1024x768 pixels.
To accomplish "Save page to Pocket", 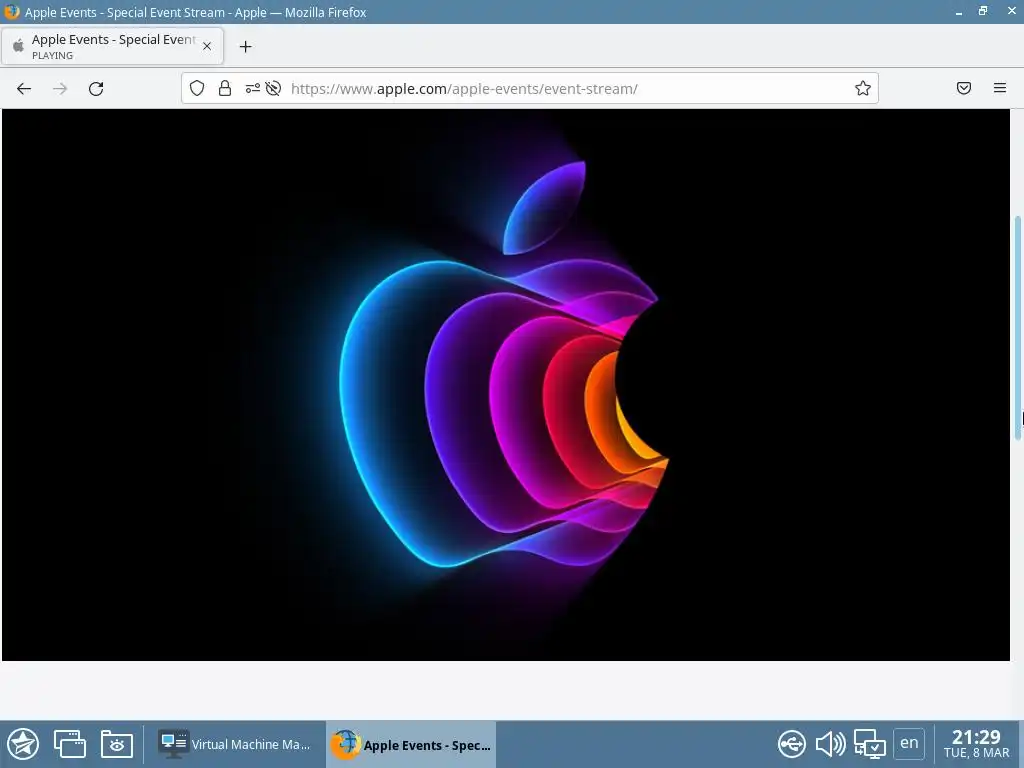I will [964, 88].
